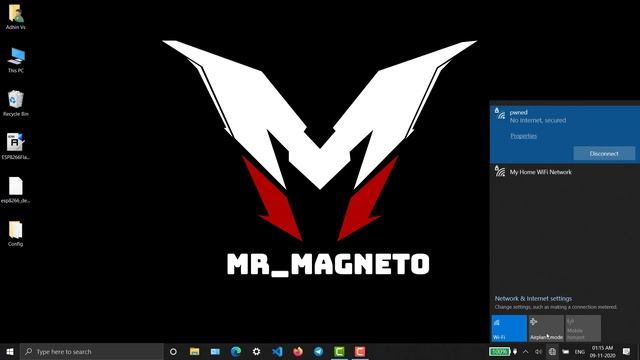Toggle the Wi-Fi quick action tile
640x360 pixels.
pos(509,328)
